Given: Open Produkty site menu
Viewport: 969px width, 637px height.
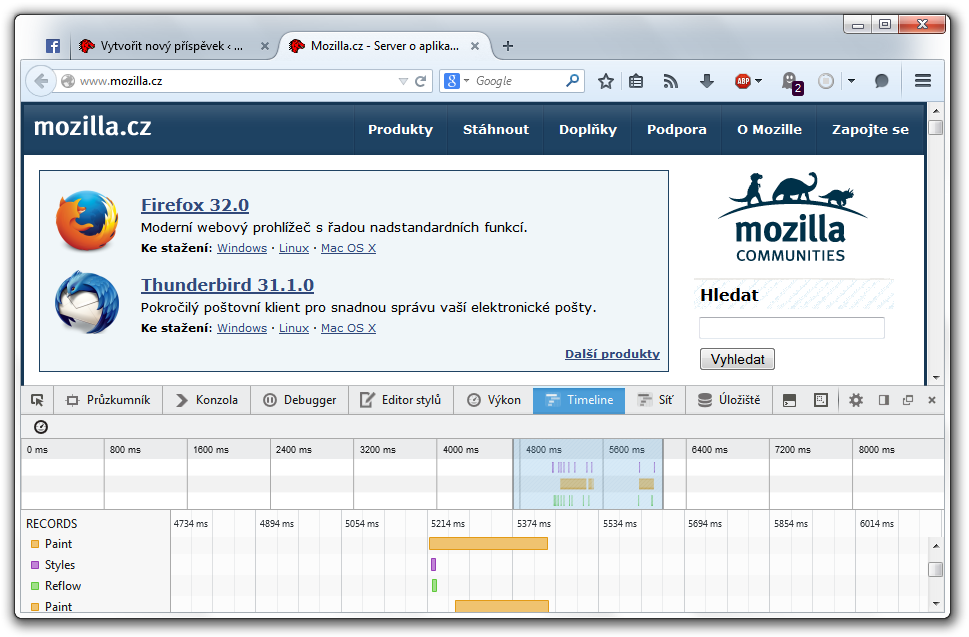Looking at the screenshot, I should coord(400,130).
